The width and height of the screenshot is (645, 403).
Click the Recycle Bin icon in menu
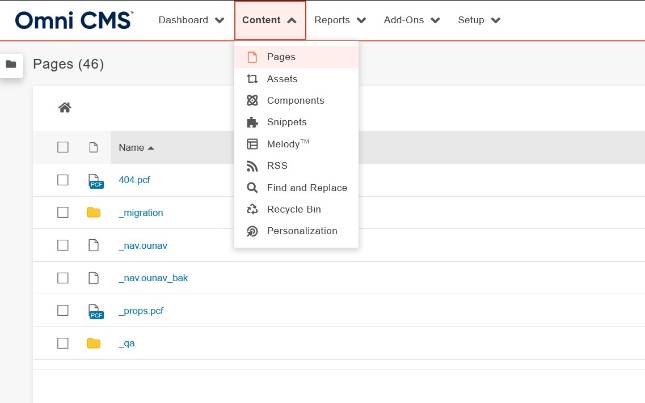(252, 209)
